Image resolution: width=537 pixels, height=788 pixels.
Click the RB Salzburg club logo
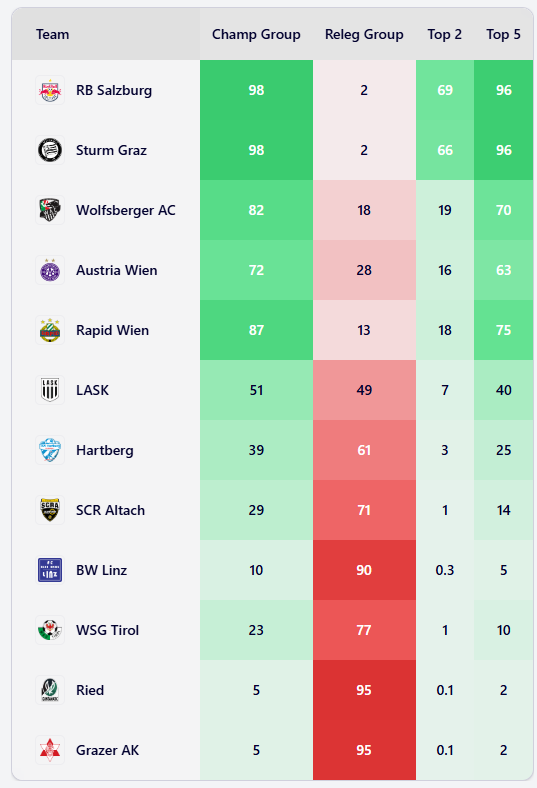pyautogui.click(x=50, y=90)
